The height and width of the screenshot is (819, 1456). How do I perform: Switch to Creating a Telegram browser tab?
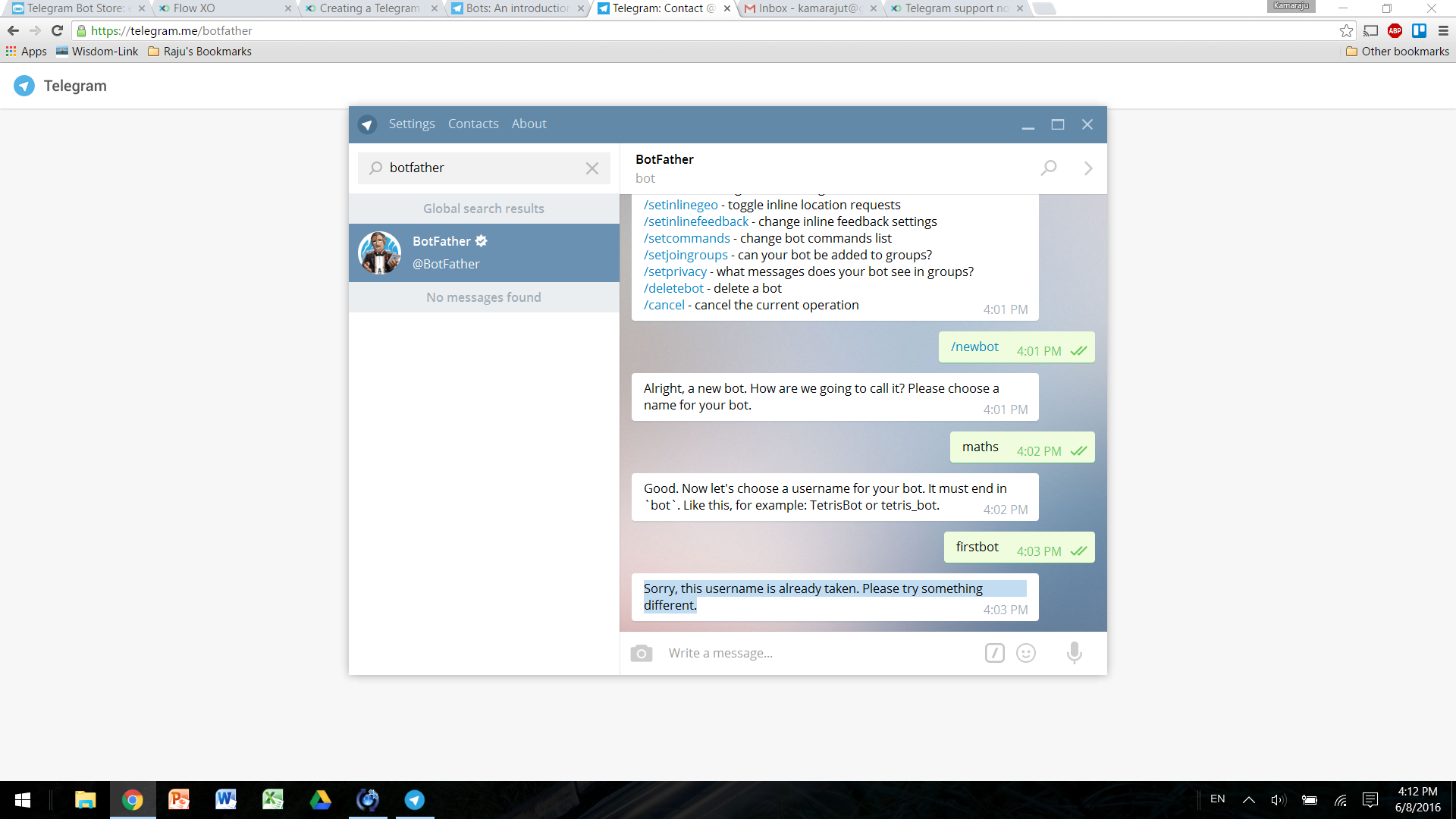click(x=370, y=8)
